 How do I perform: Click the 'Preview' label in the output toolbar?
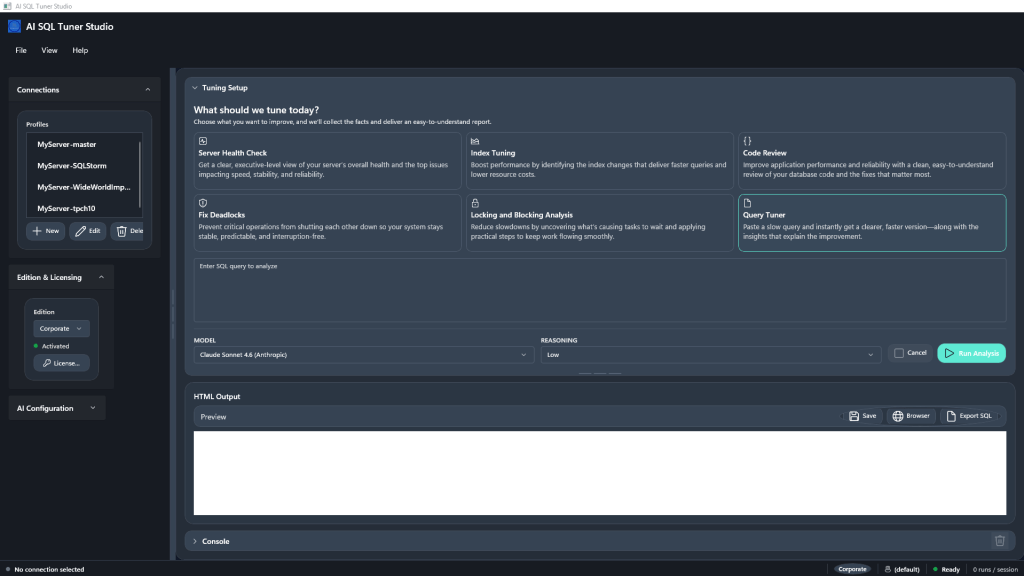point(213,417)
